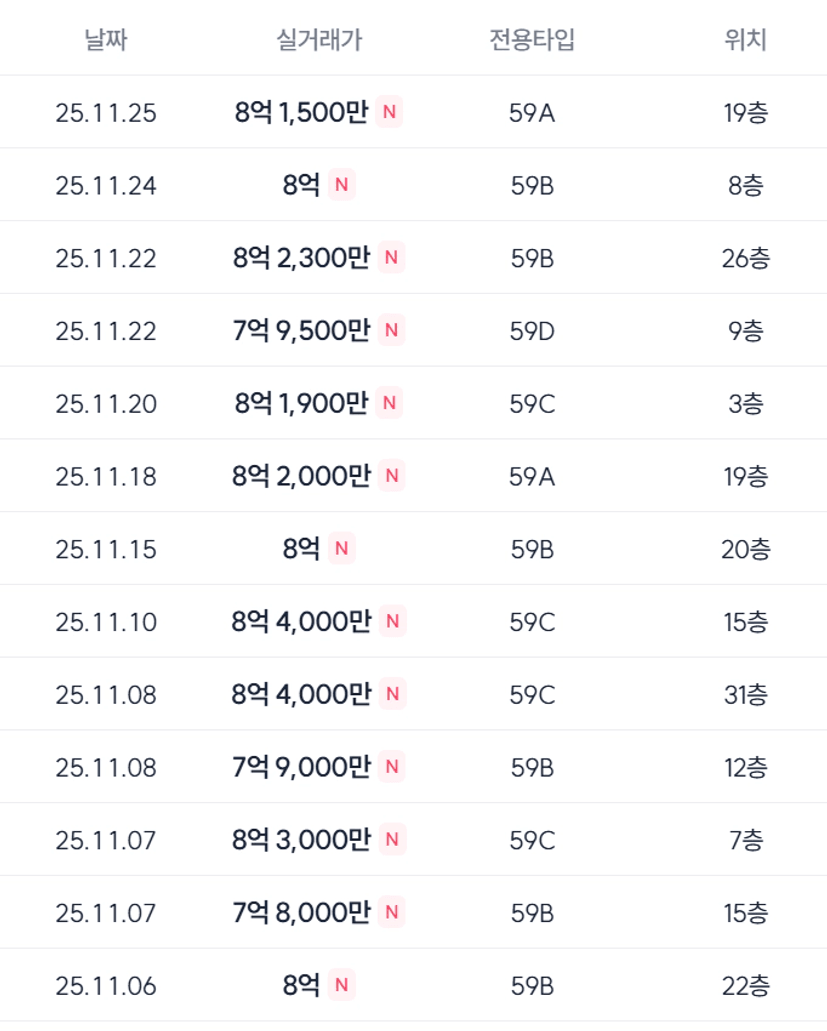Click the N badge beside 7억 8,000만

tap(391, 912)
